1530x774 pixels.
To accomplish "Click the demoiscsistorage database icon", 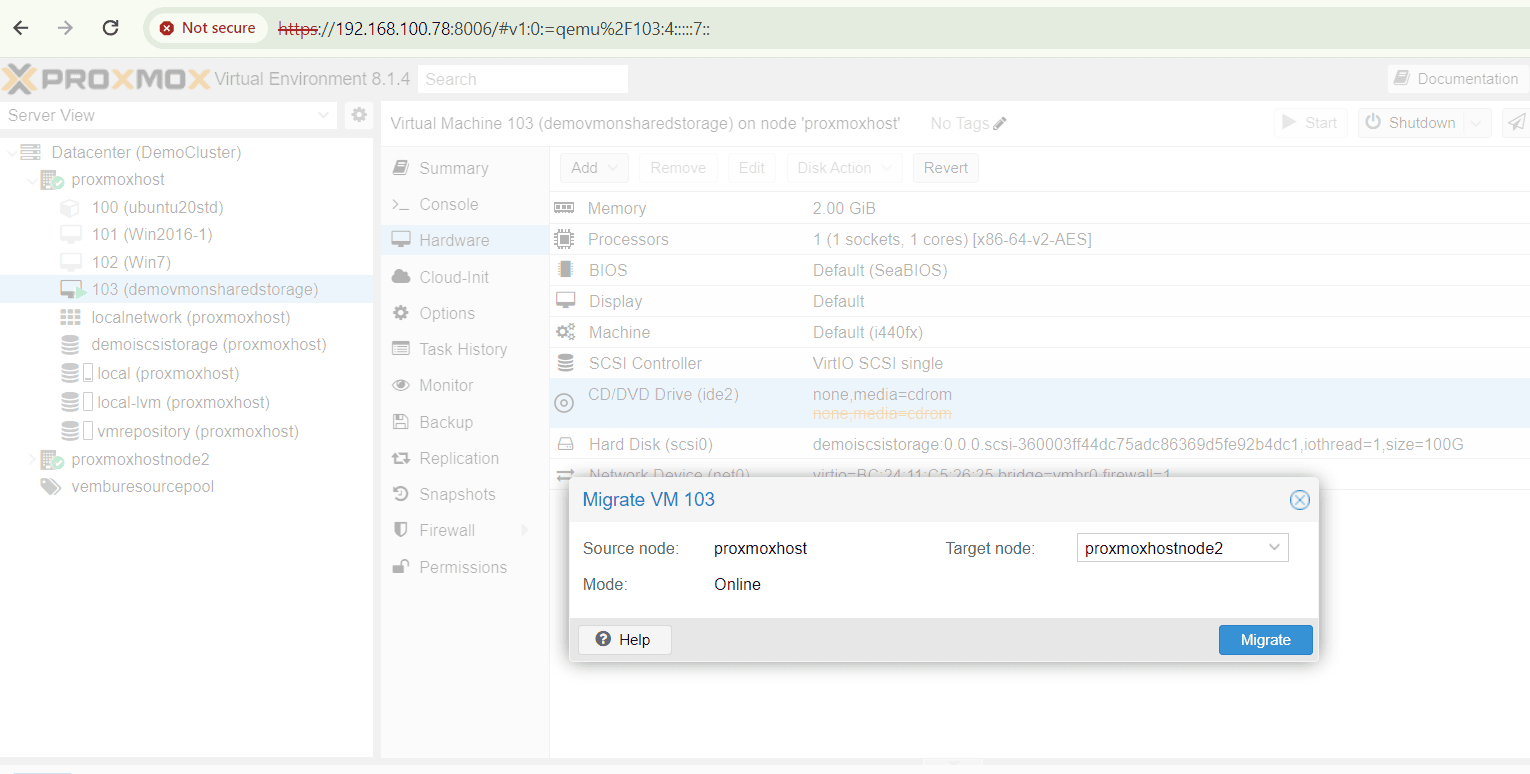I will [x=70, y=345].
